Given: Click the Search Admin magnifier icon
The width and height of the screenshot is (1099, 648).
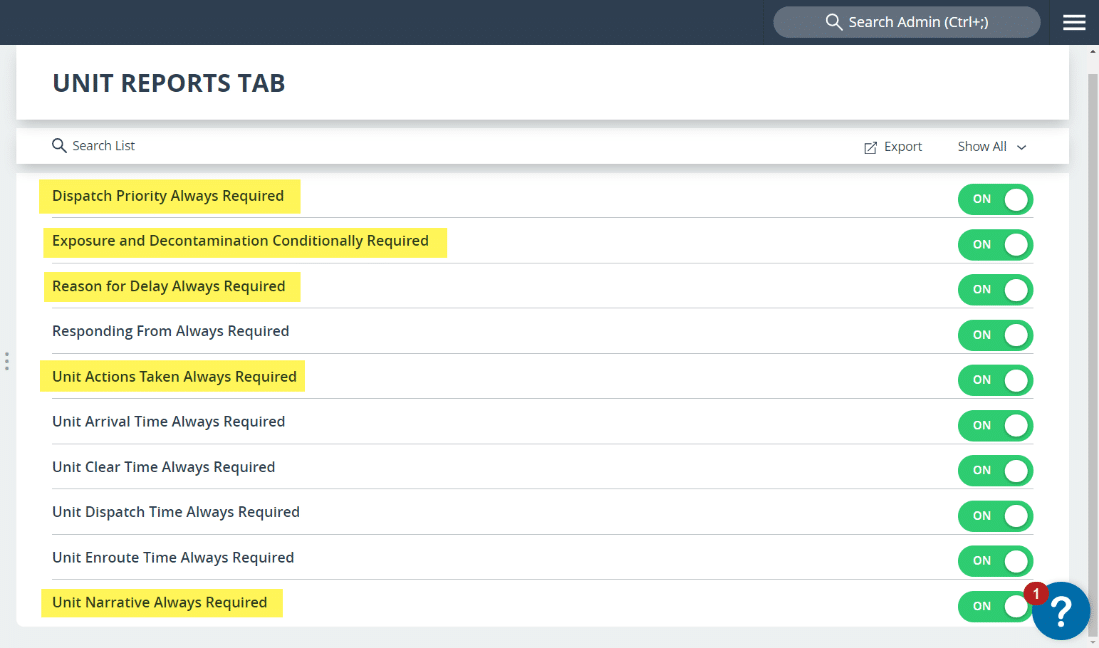Looking at the screenshot, I should pyautogui.click(x=833, y=22).
